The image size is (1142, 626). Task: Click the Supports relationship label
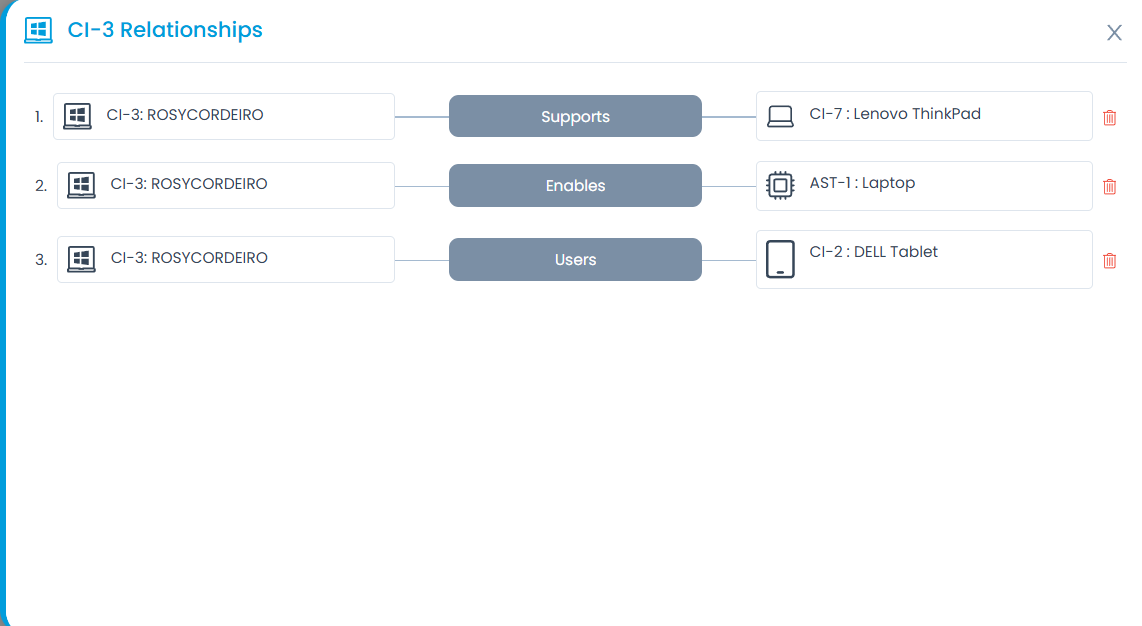[575, 117]
